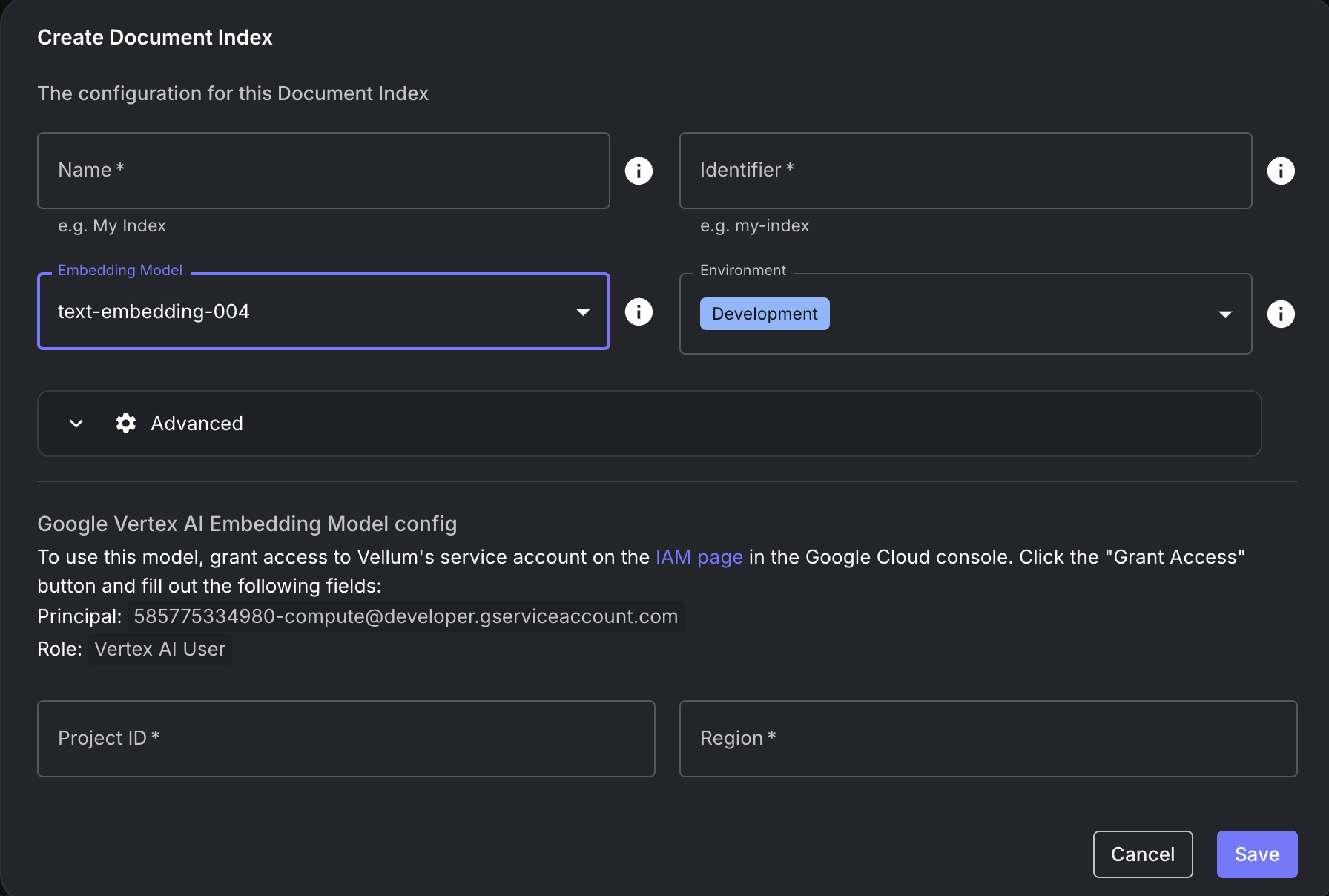1329x896 pixels.
Task: Click the 'e.g. my-index' helper text
Action: (x=754, y=225)
